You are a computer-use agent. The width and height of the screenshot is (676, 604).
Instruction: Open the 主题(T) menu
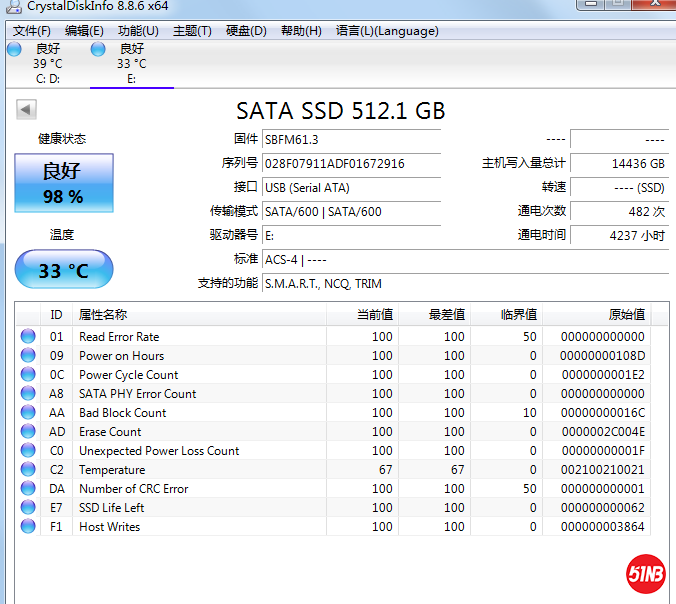[x=192, y=31]
